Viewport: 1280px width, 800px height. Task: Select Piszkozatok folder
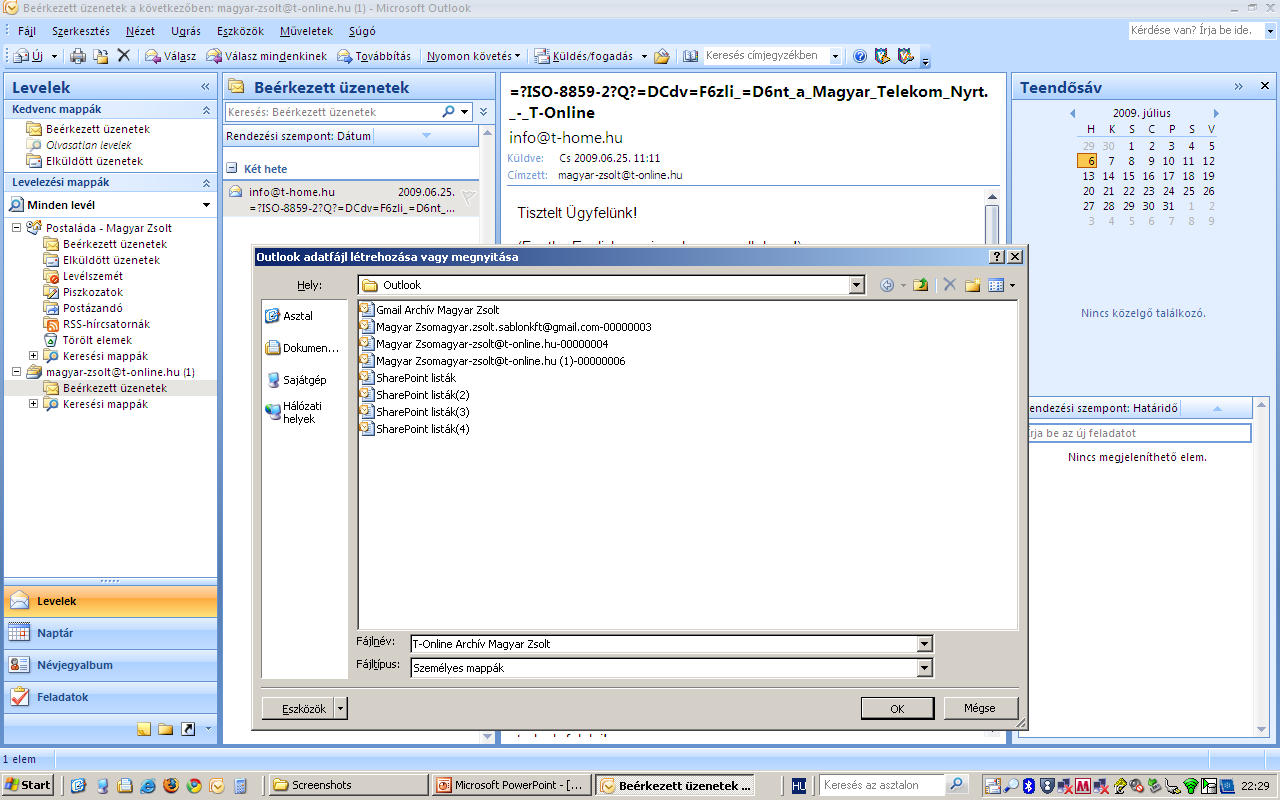click(84, 292)
